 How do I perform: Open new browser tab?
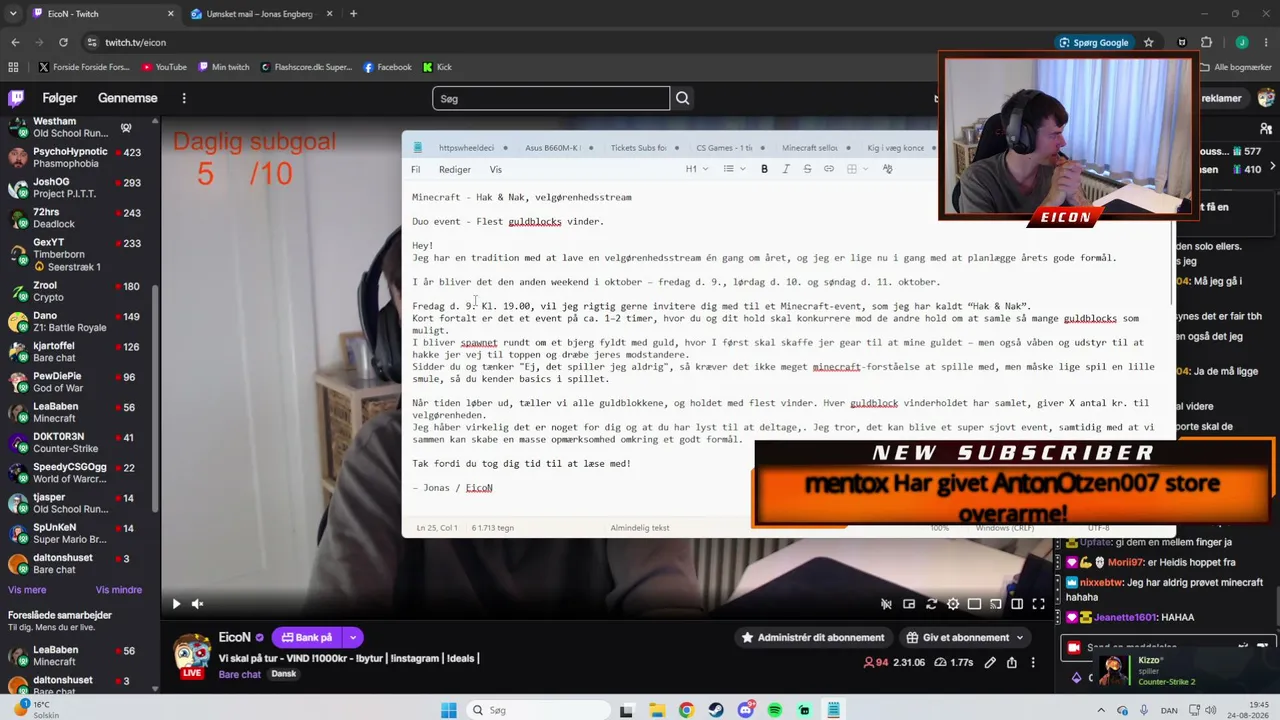click(x=353, y=14)
